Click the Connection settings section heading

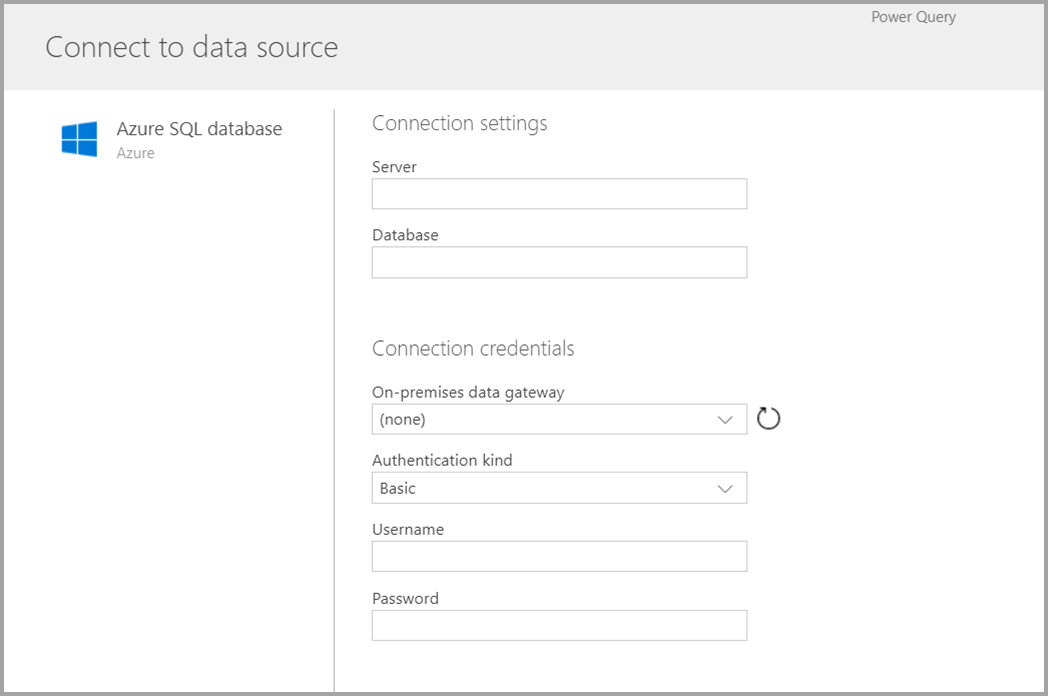tap(460, 123)
